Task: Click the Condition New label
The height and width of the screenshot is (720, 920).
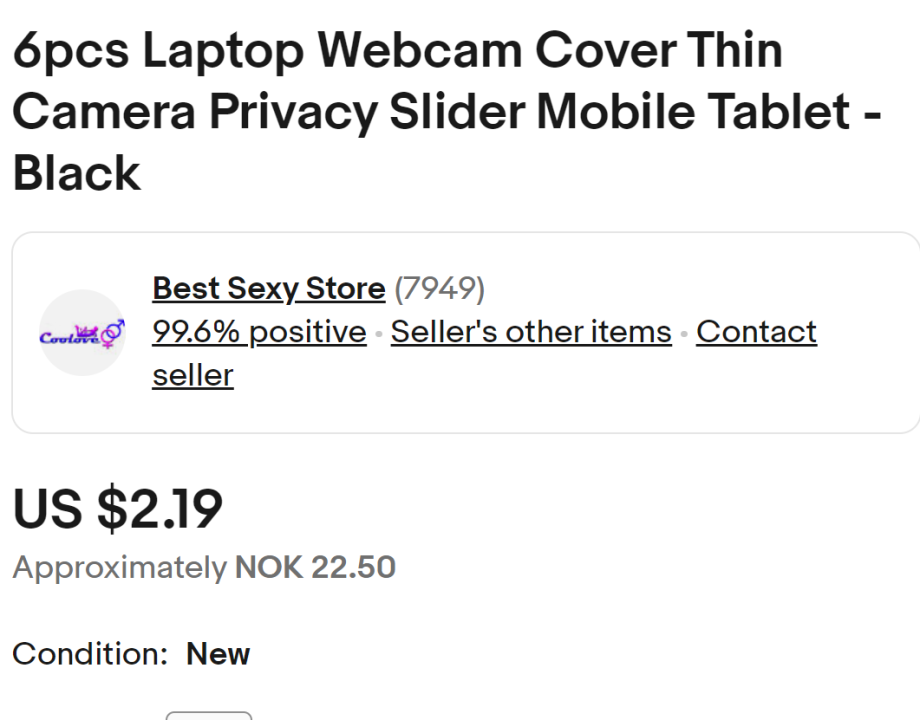Action: (x=130, y=655)
